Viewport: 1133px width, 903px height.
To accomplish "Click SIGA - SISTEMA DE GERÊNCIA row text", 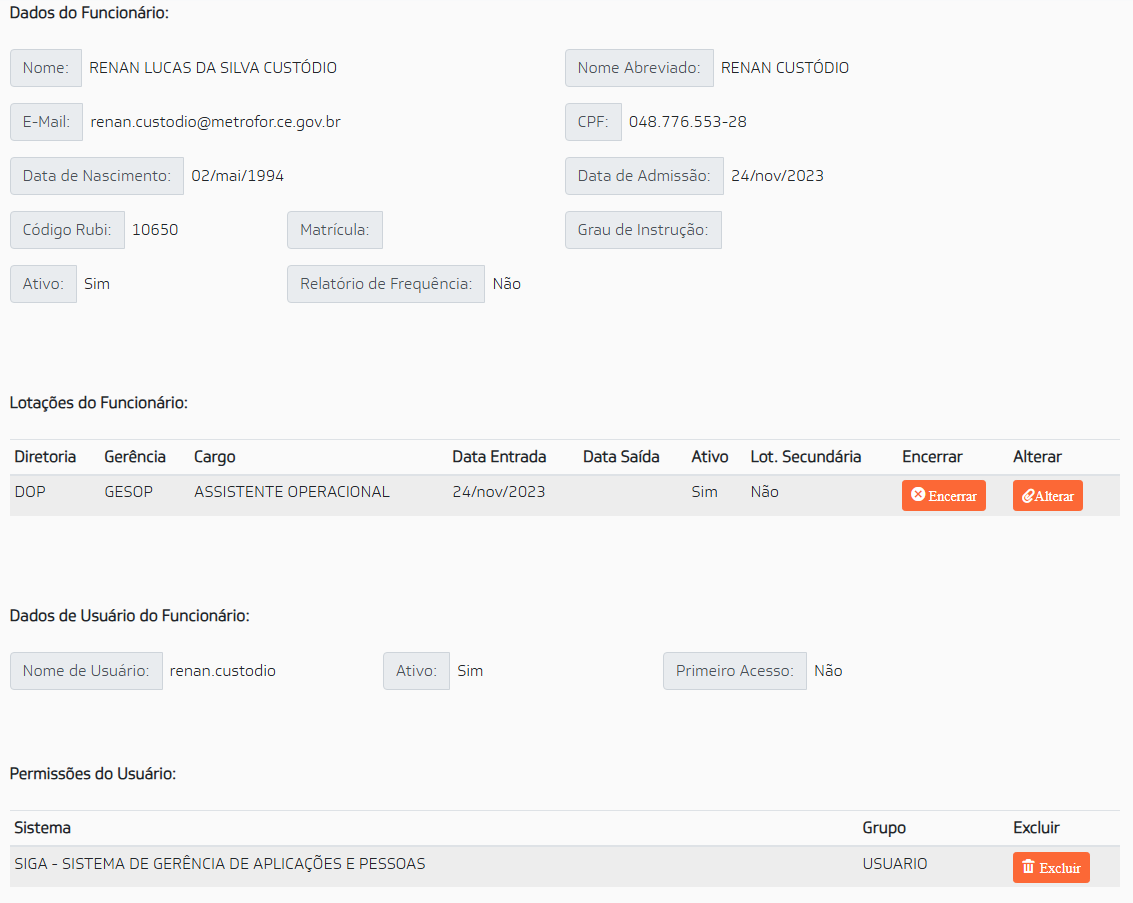I will [x=220, y=864].
